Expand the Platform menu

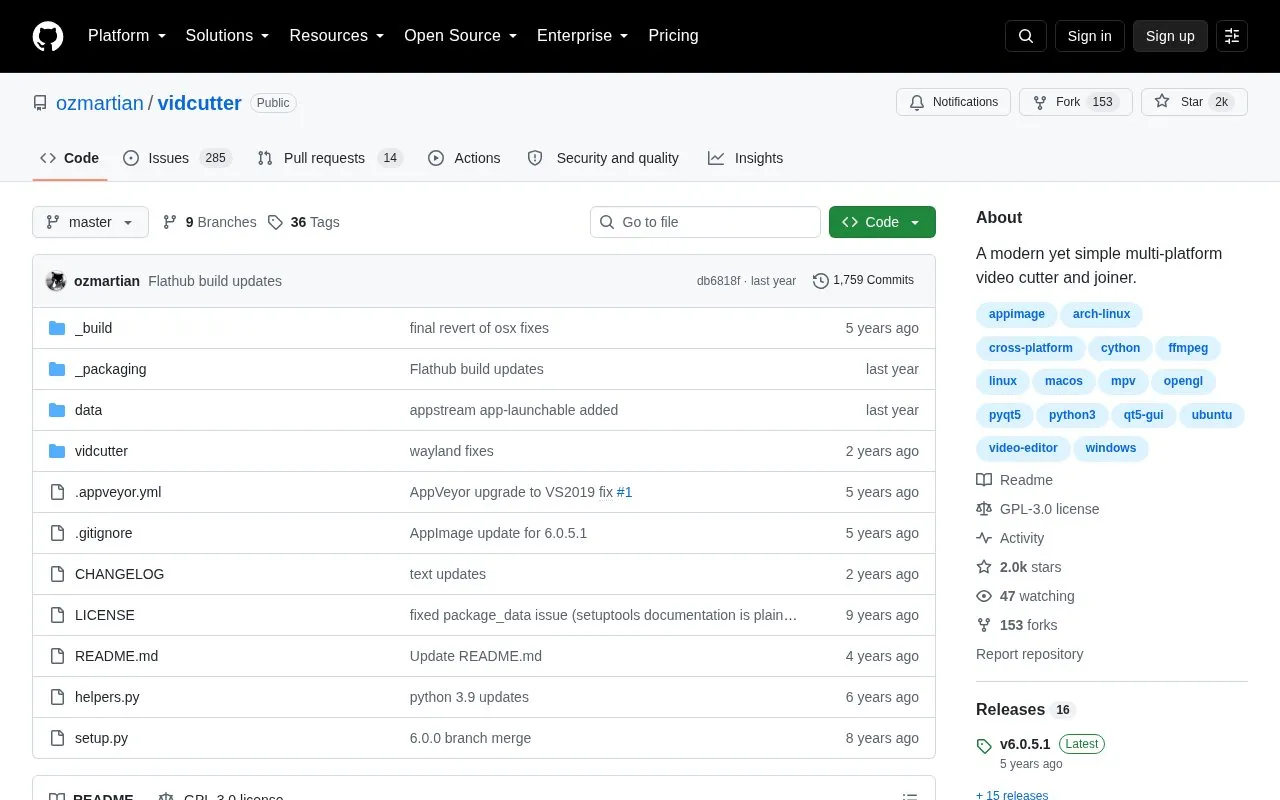(127, 36)
